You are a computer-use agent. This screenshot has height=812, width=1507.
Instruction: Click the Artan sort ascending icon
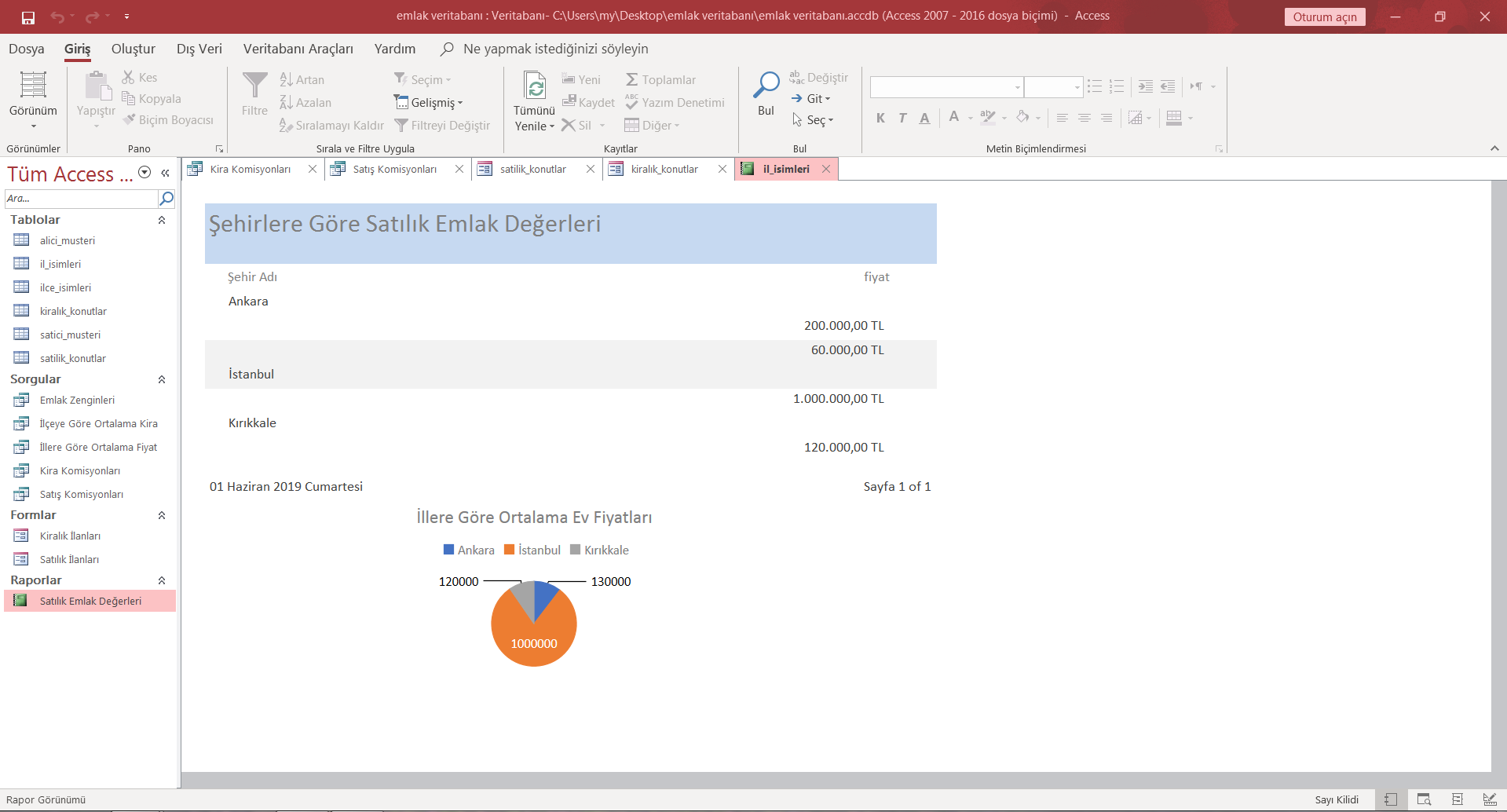click(x=287, y=79)
